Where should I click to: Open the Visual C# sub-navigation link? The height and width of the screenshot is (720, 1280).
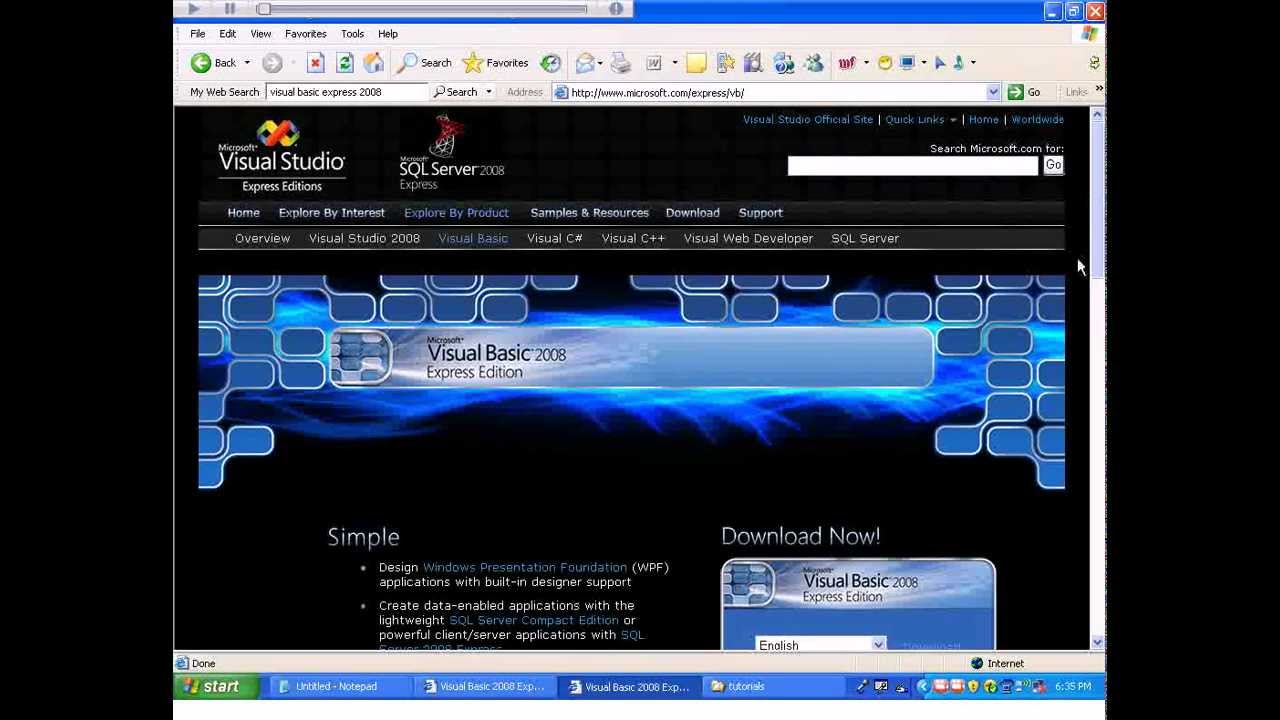pyautogui.click(x=555, y=239)
